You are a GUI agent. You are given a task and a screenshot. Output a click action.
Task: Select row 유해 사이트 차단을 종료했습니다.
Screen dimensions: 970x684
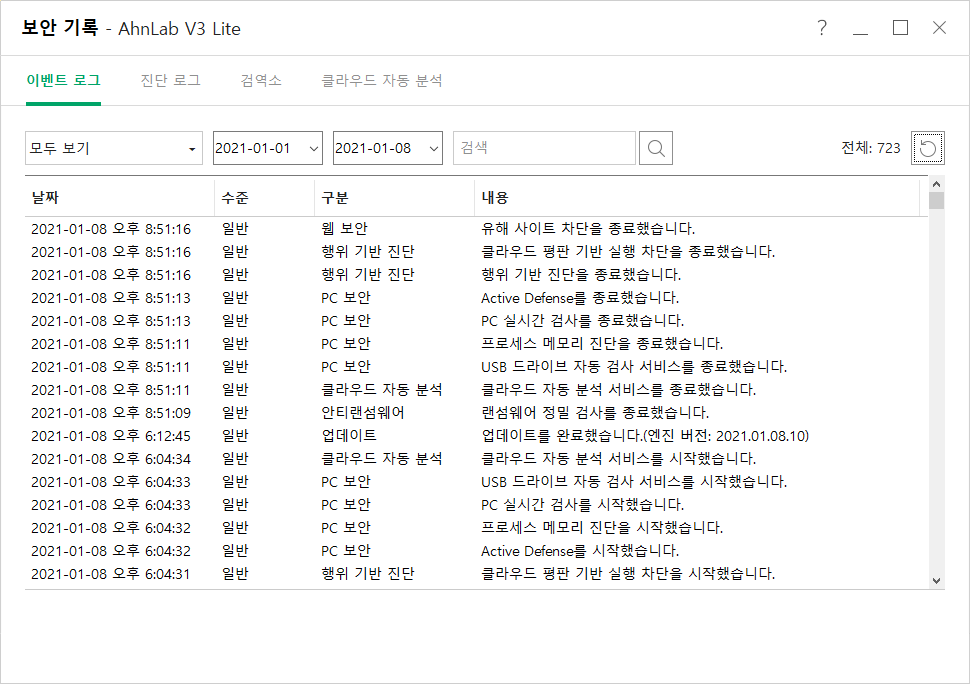(476, 229)
